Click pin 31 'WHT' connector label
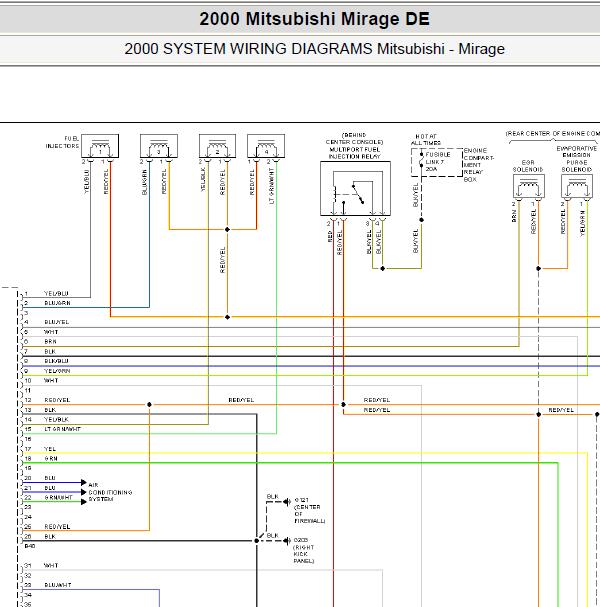The height and width of the screenshot is (607, 600). coord(51,566)
